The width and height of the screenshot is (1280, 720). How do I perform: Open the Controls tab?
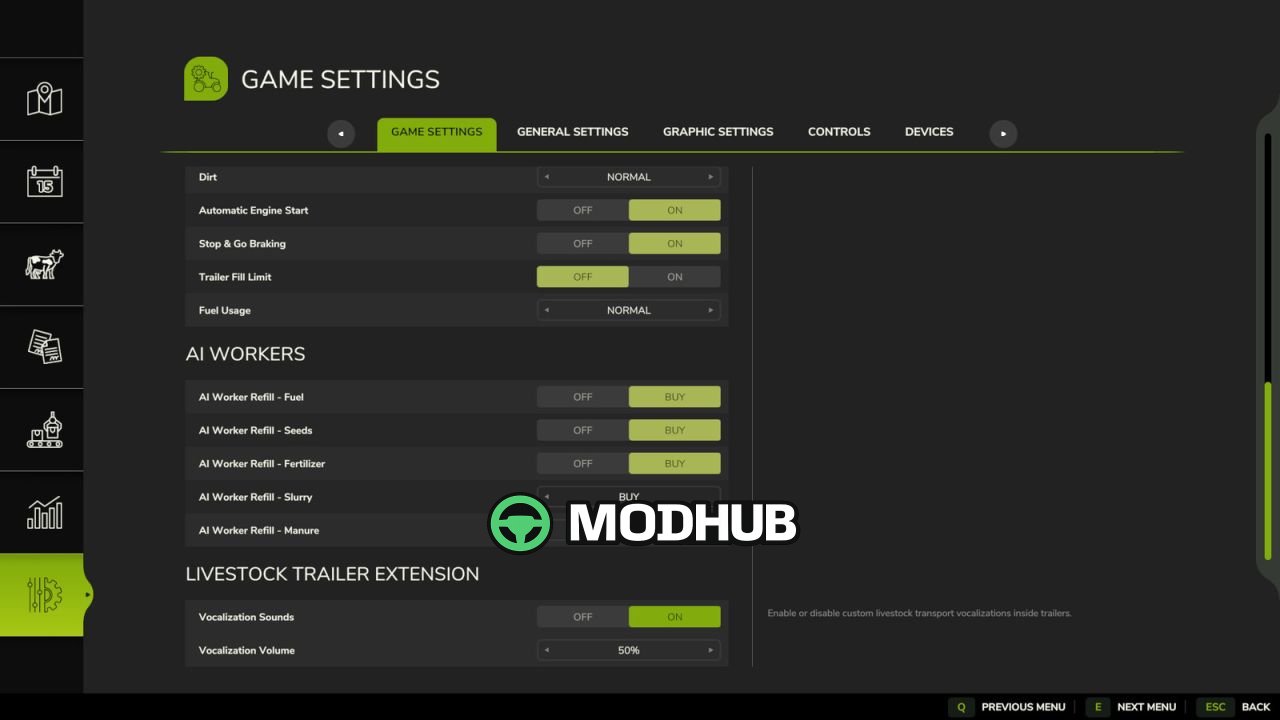tap(839, 132)
